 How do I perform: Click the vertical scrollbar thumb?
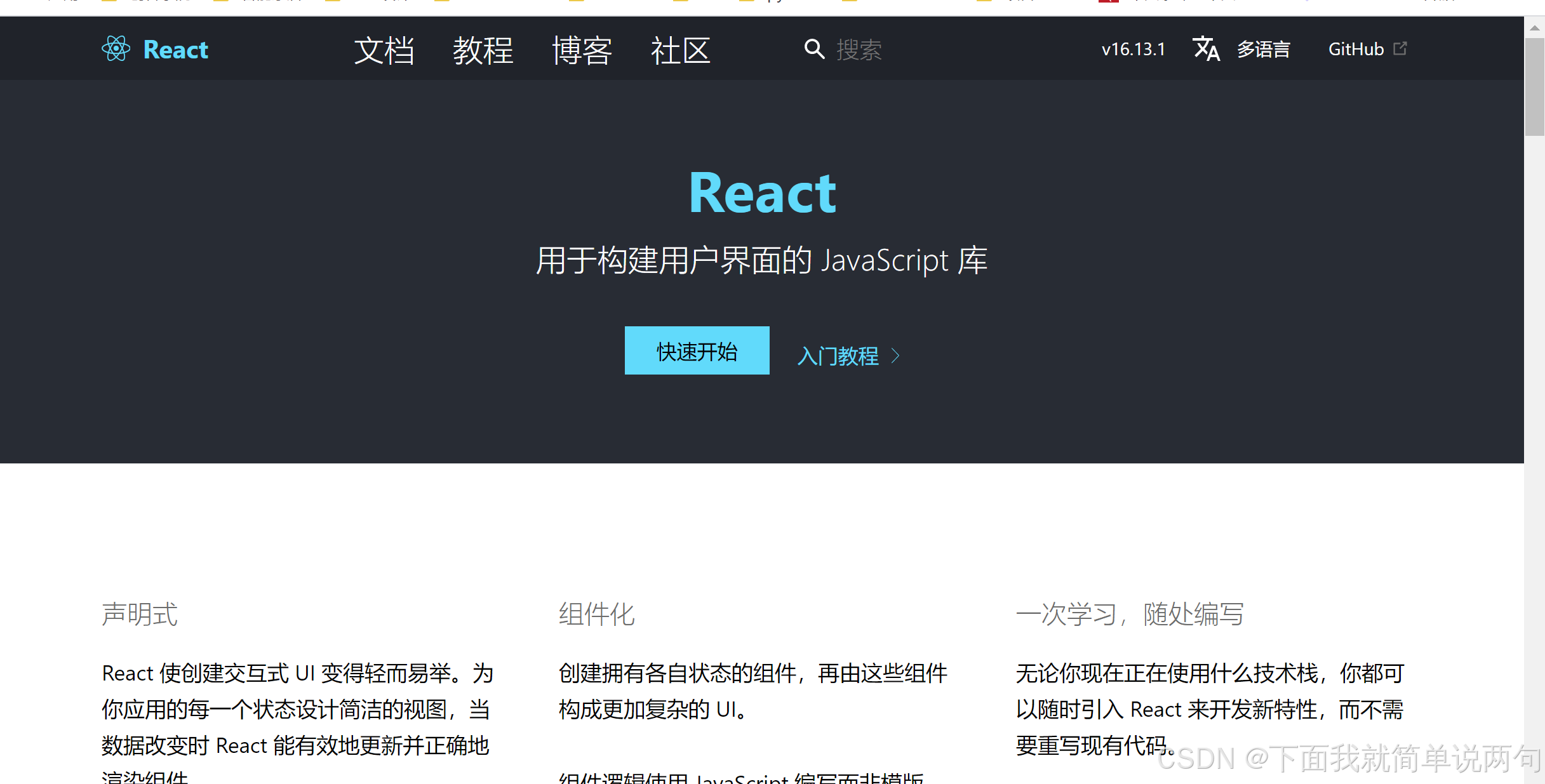point(1534,86)
